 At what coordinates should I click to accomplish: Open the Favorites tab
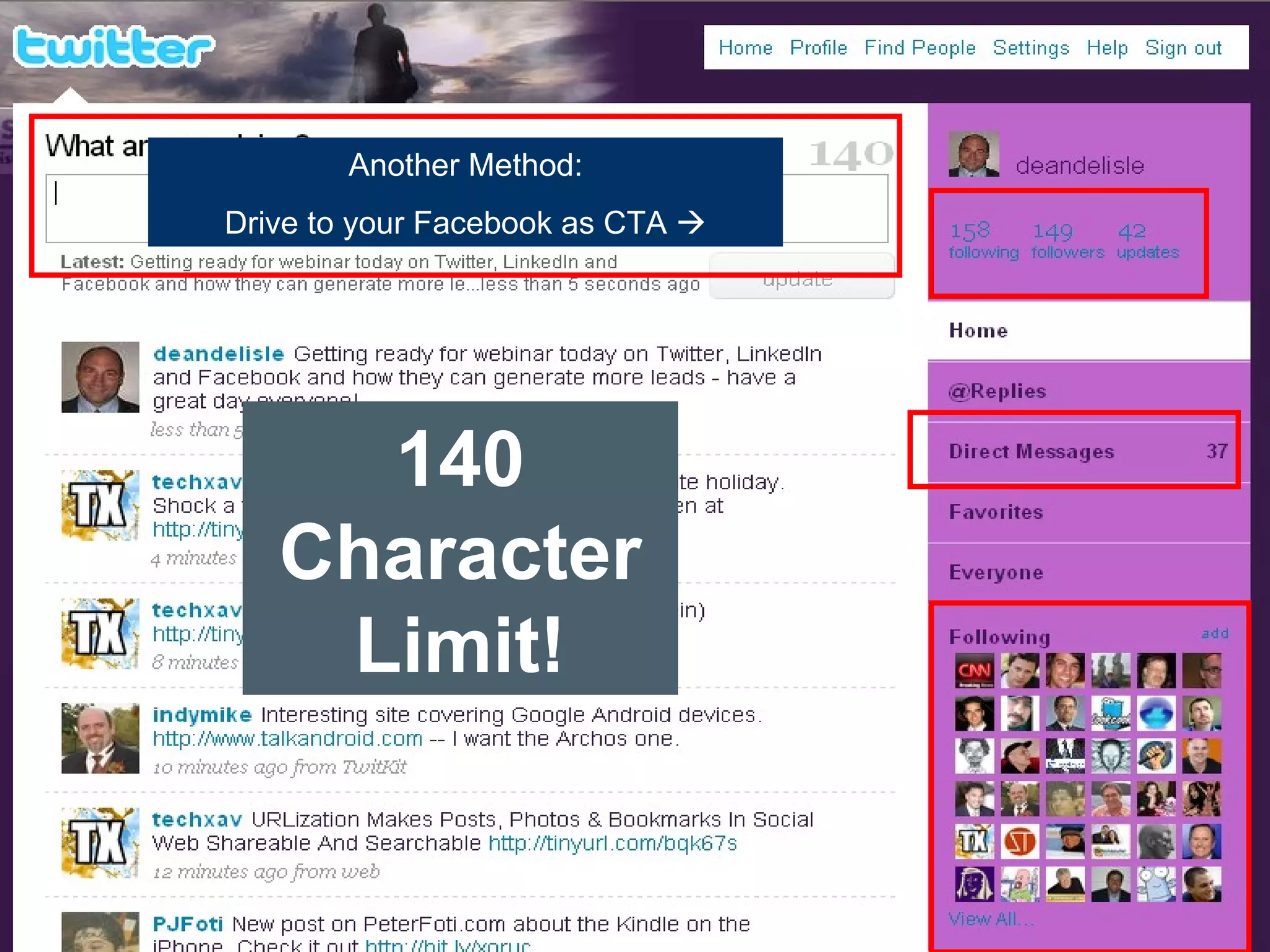[x=1088, y=512]
